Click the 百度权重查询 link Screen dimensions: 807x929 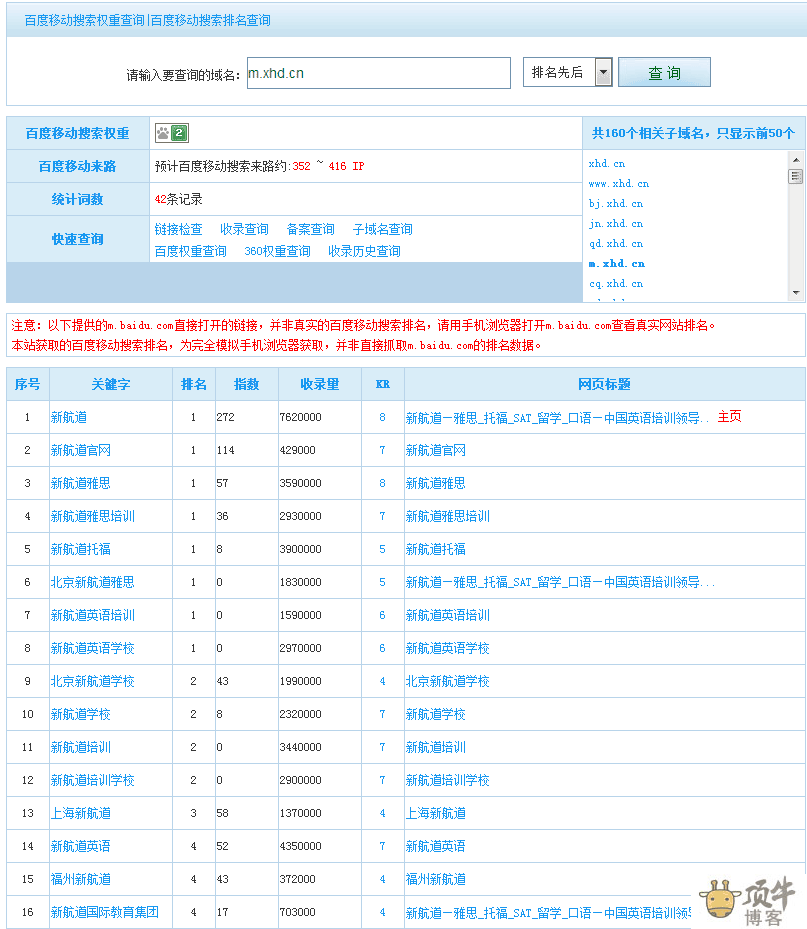(x=190, y=251)
